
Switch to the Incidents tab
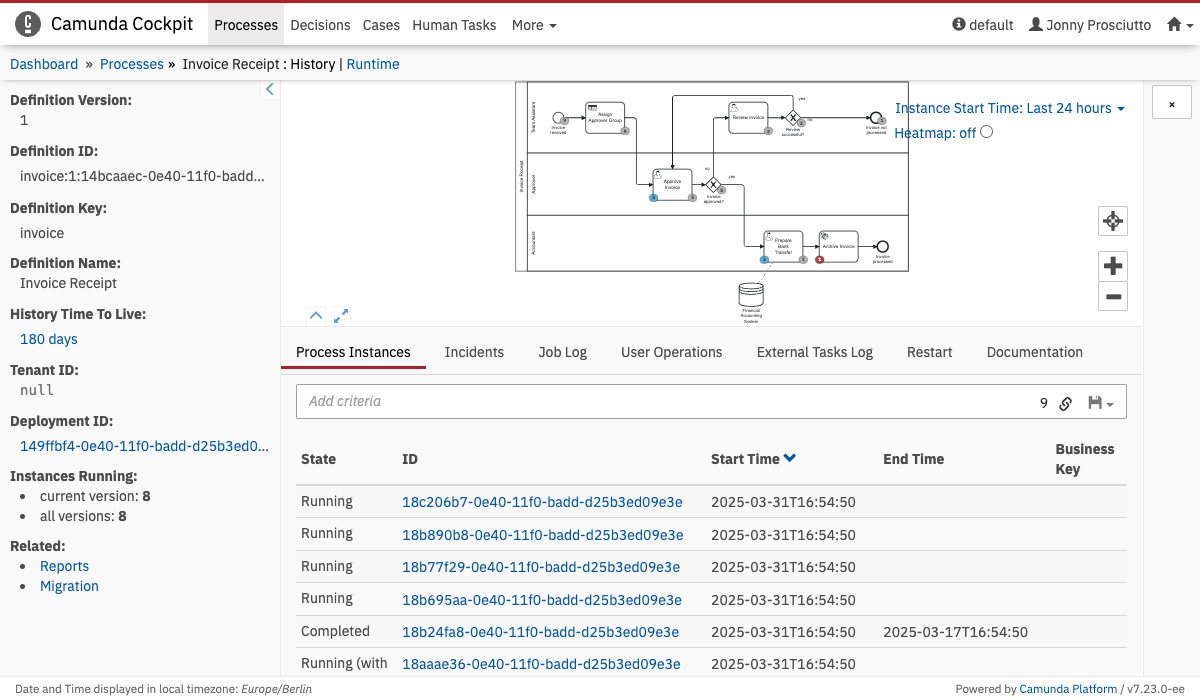click(474, 352)
